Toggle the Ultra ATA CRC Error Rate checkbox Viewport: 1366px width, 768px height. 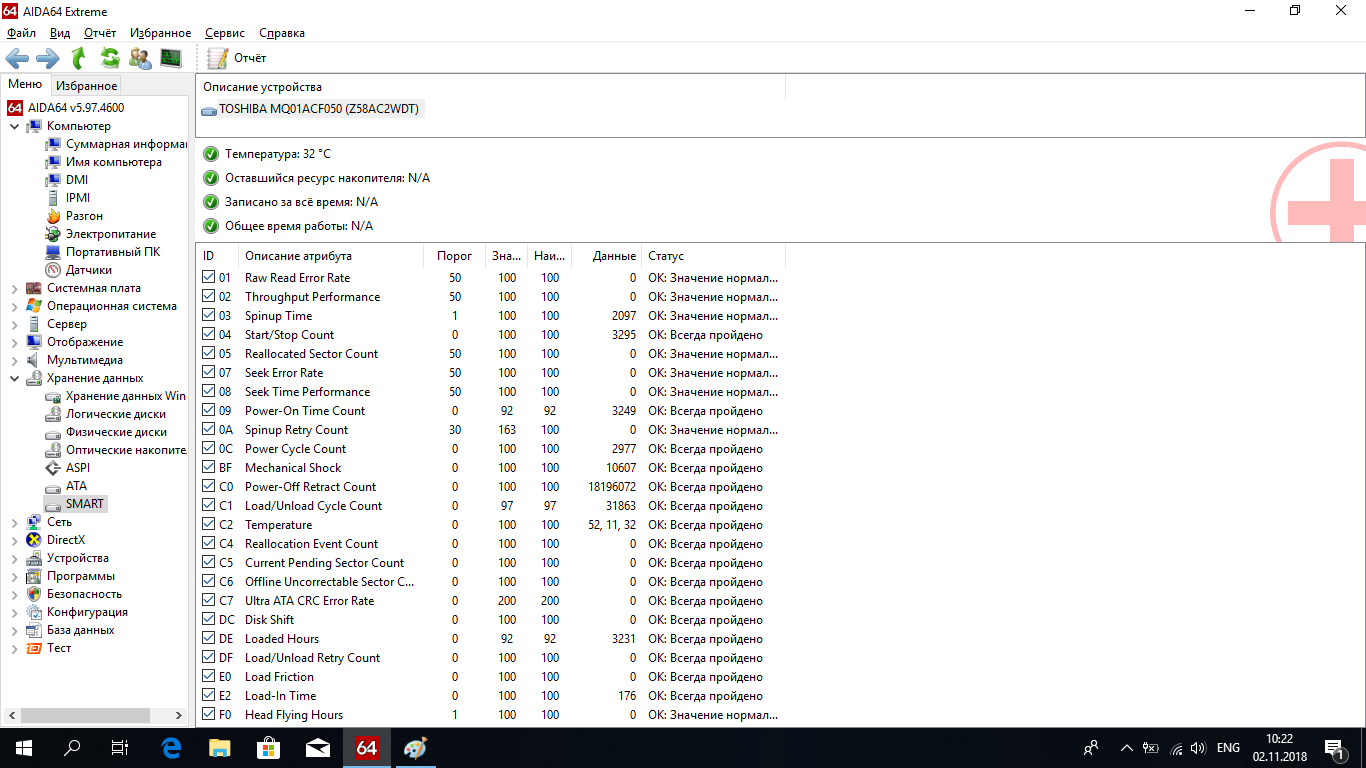(208, 600)
